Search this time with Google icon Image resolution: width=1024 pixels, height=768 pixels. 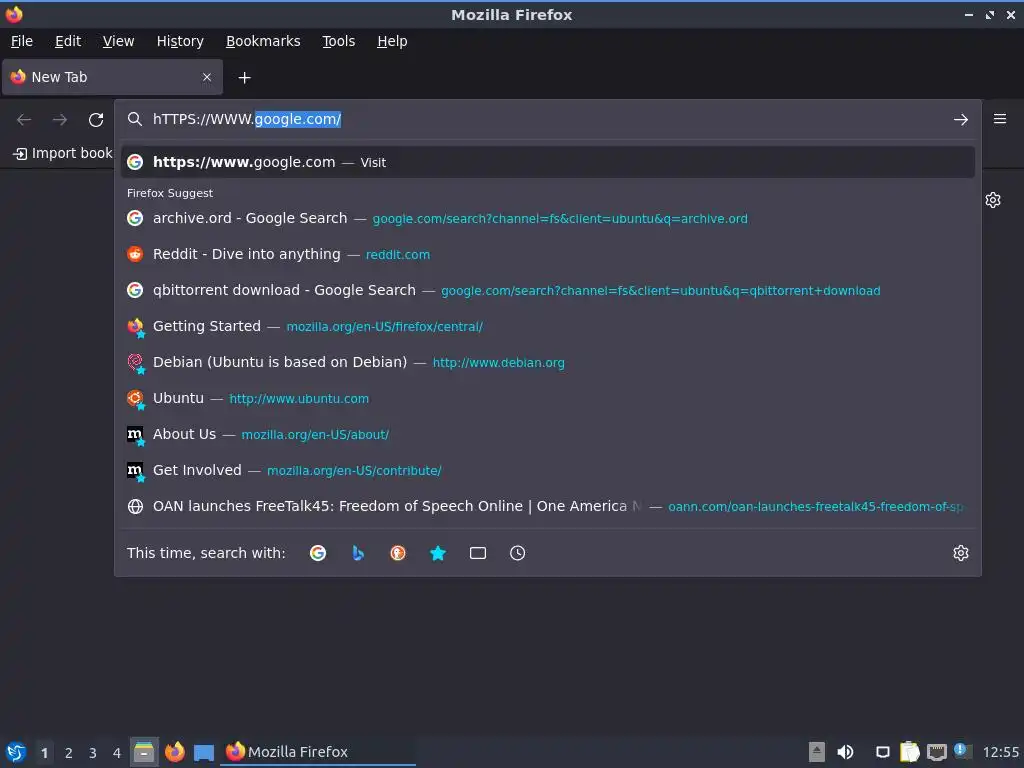pos(318,553)
